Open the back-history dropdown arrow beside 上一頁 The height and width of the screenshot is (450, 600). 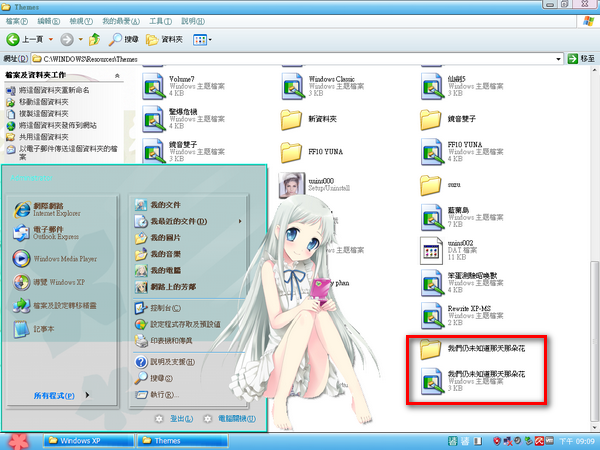[x=51, y=39]
